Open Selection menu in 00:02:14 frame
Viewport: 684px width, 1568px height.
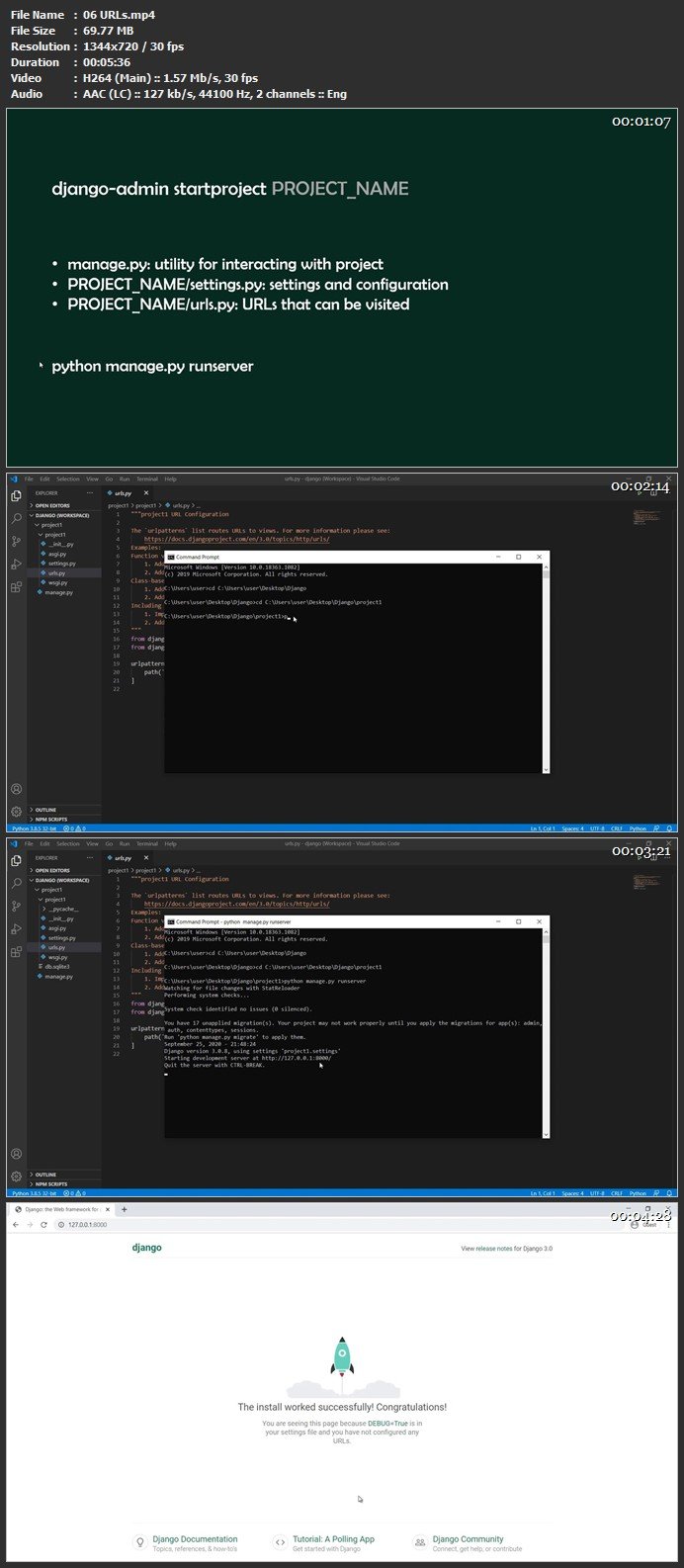(x=68, y=479)
